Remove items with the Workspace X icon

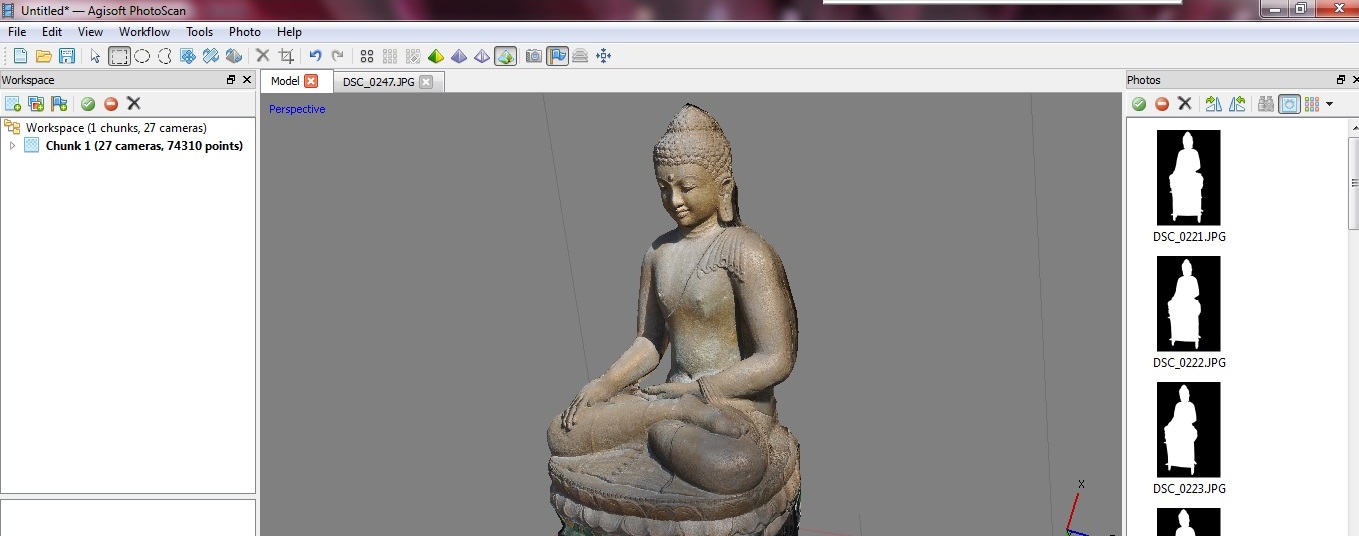pos(134,103)
